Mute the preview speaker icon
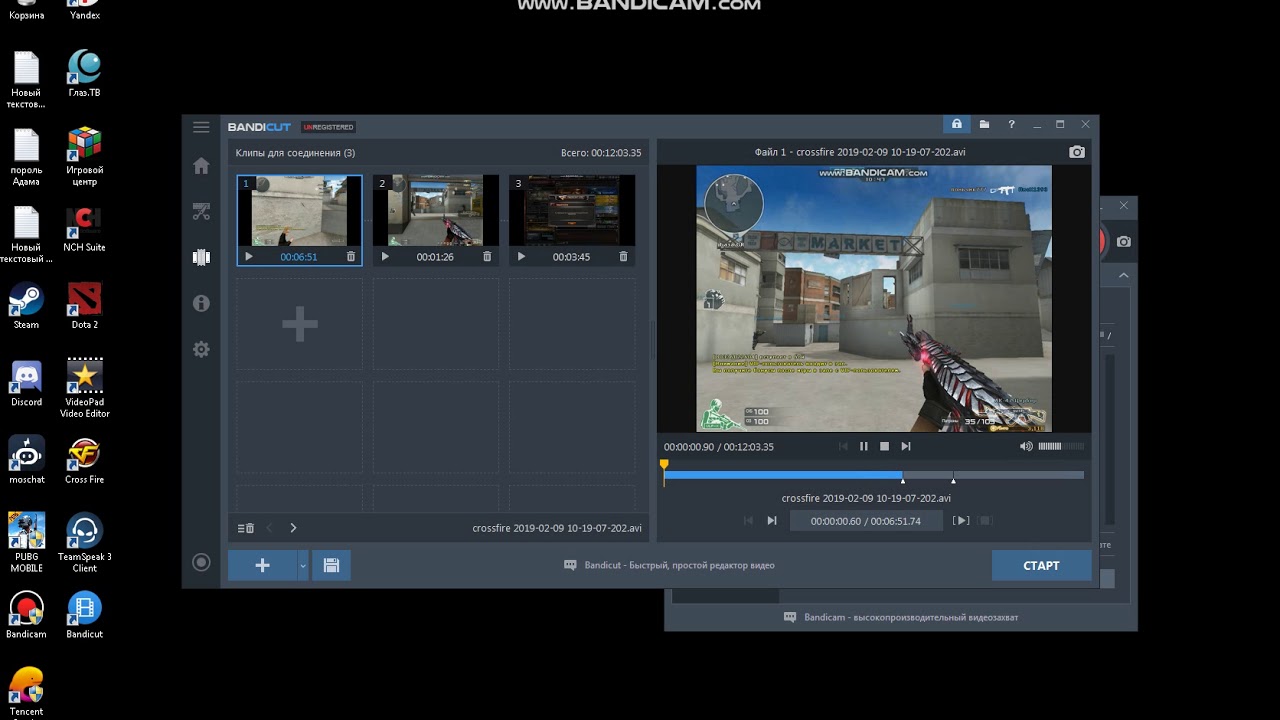The height and width of the screenshot is (720, 1280). (1026, 446)
